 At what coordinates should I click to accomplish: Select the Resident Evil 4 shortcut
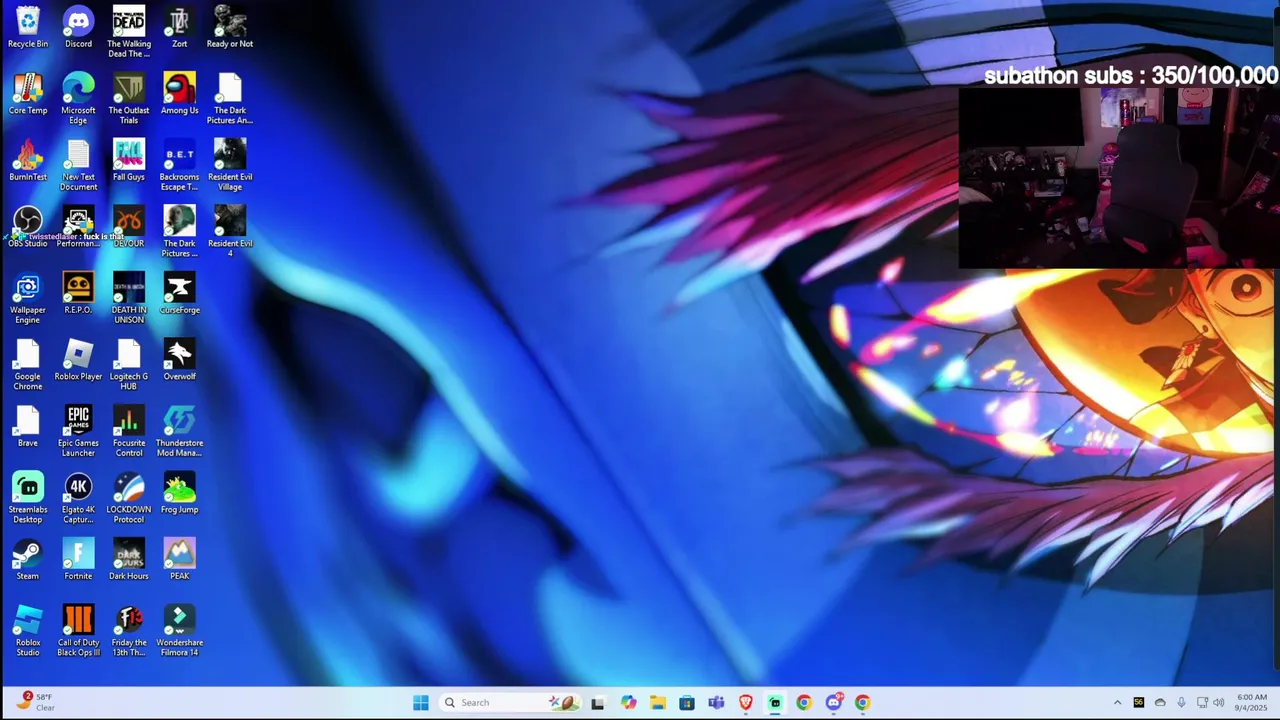(x=230, y=232)
